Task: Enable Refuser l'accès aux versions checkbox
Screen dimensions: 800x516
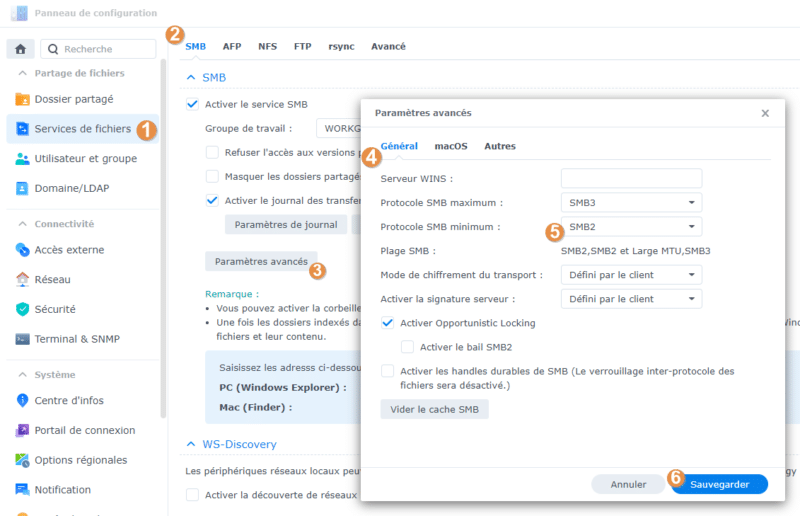Action: click(x=212, y=152)
